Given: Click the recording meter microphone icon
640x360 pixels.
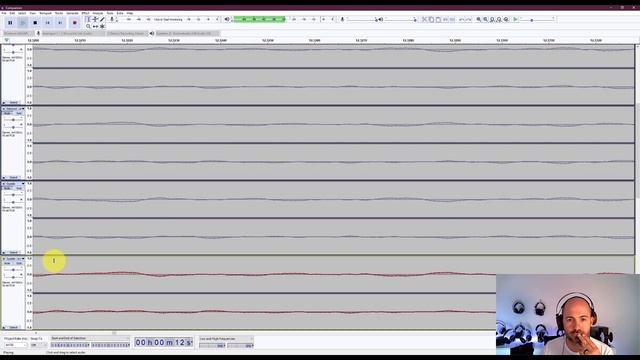Looking at the screenshot, I should pyautogui.click(x=112, y=19).
